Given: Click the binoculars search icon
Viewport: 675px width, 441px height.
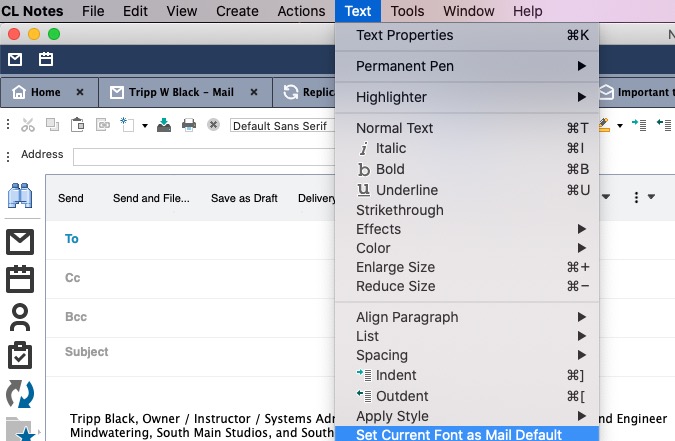Looking at the screenshot, I should pos(22,197).
